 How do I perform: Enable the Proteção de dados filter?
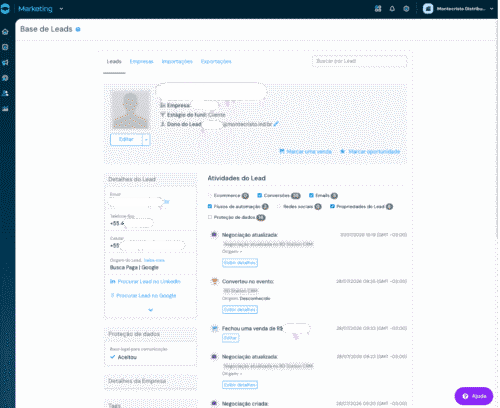tap(210, 217)
